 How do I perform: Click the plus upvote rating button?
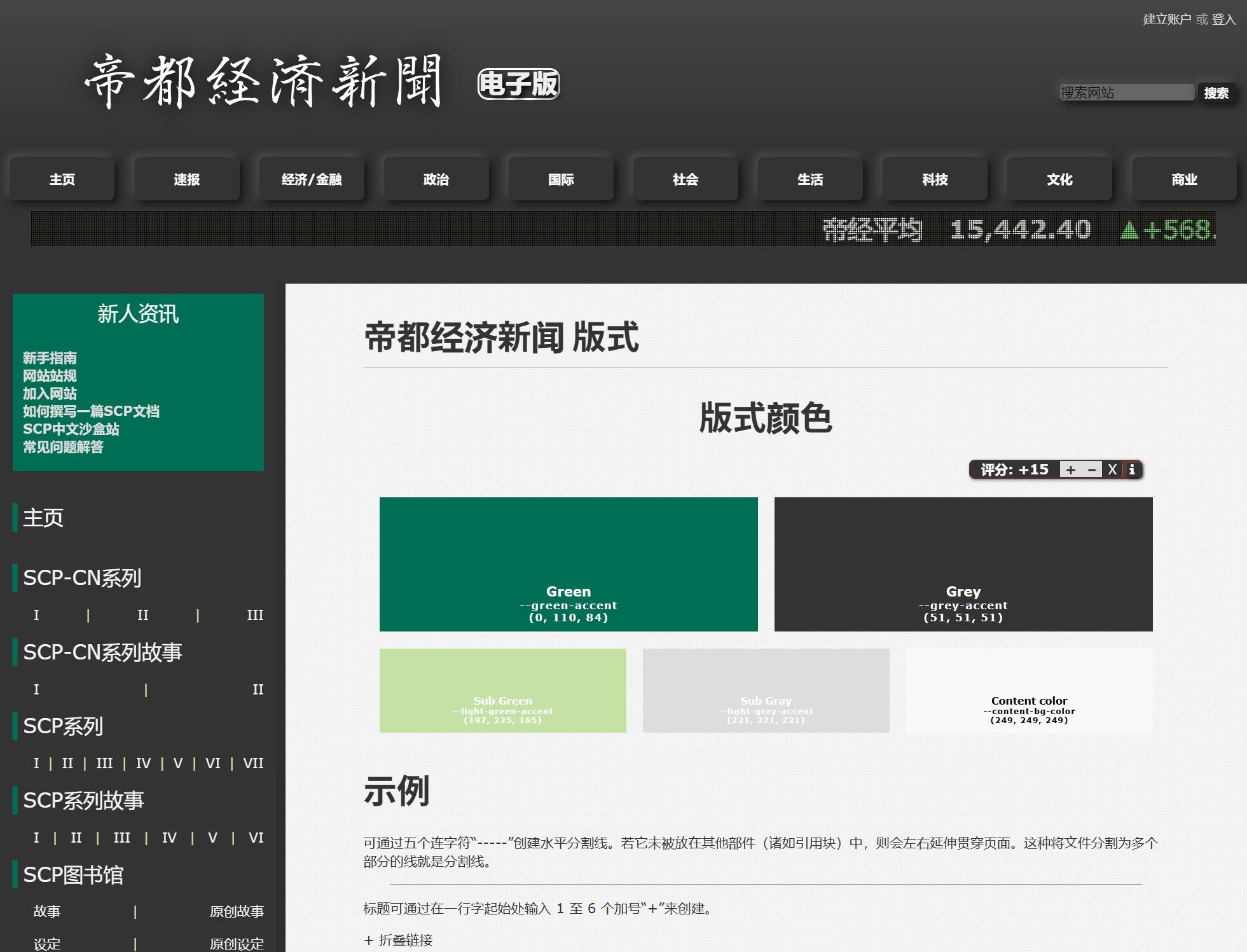point(1071,470)
